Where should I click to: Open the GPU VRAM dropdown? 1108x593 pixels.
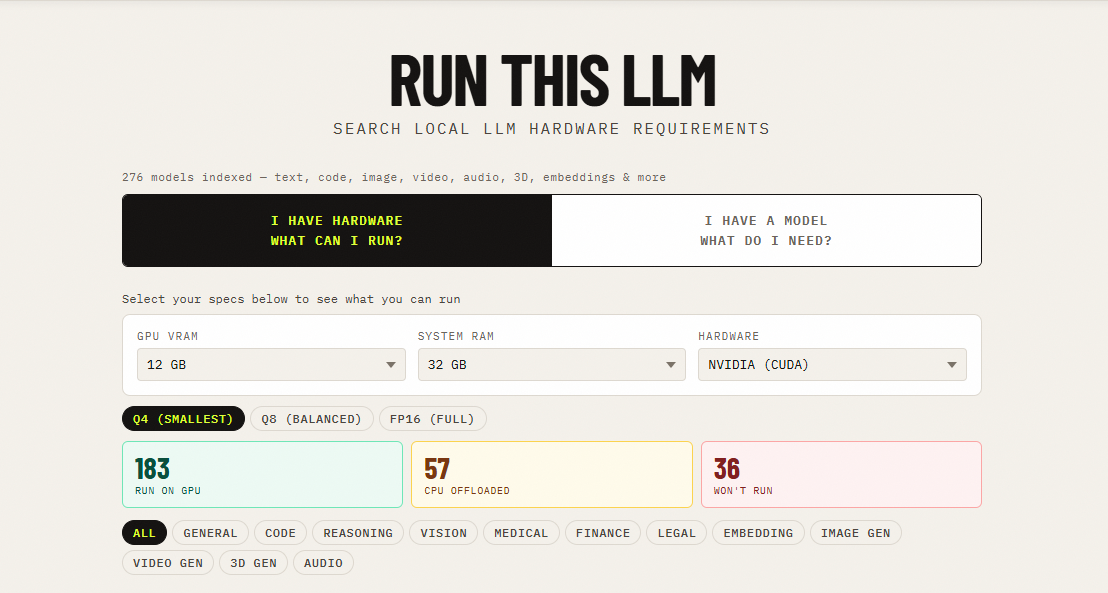270,364
